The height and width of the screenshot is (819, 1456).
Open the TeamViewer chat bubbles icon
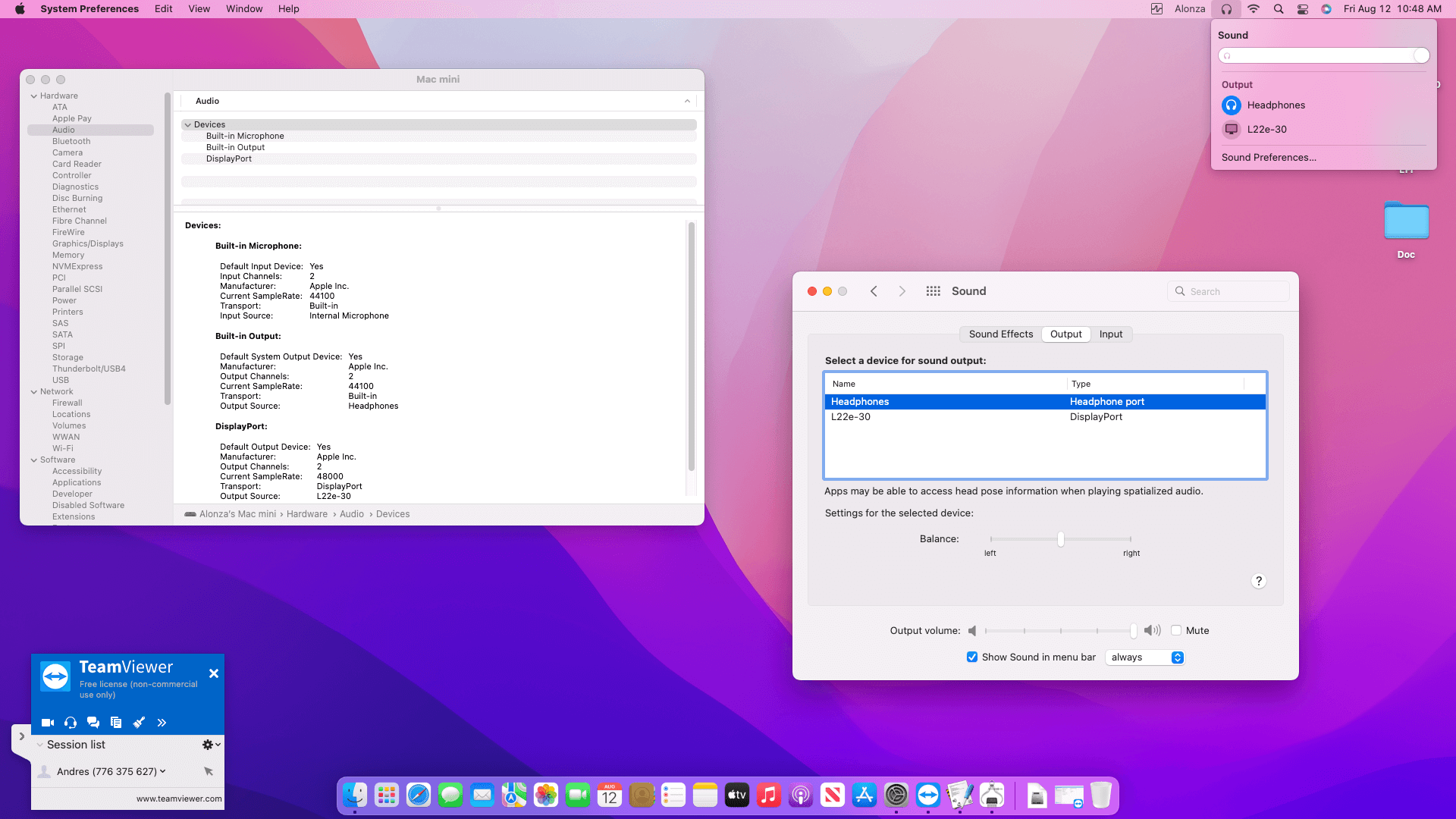click(x=93, y=723)
